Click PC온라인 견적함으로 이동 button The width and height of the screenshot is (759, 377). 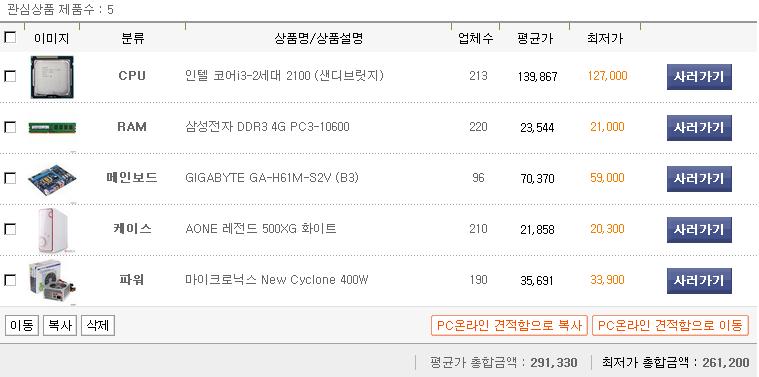click(x=670, y=325)
